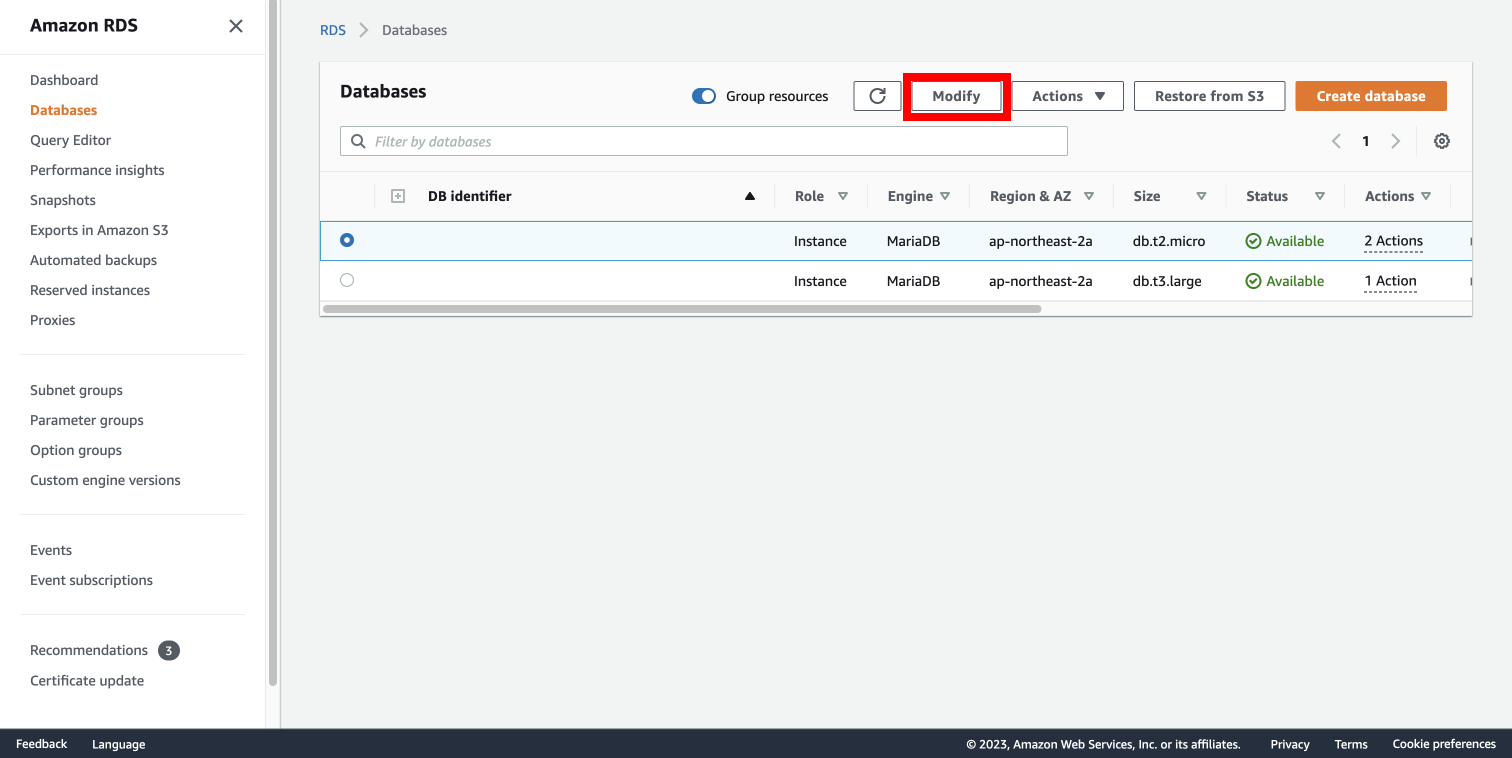The height and width of the screenshot is (758, 1512).
Task: Open Events in sidebar
Action: 51,550
